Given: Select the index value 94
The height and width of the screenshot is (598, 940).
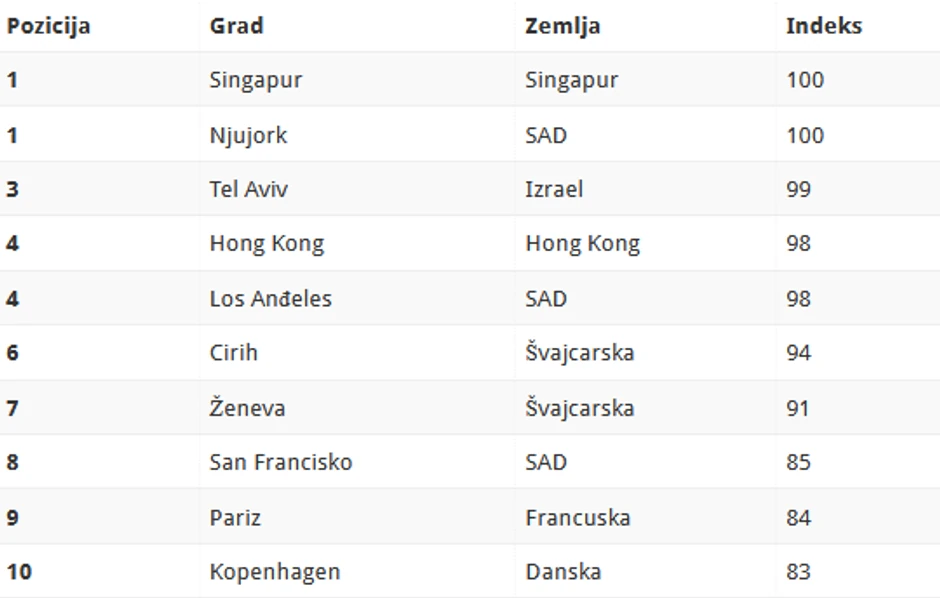Looking at the screenshot, I should (798, 352).
